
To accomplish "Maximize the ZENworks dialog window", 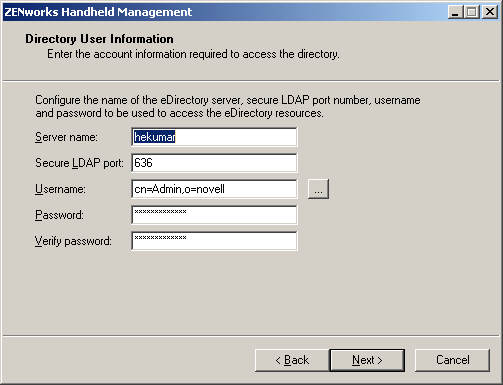I will [x=472, y=12].
